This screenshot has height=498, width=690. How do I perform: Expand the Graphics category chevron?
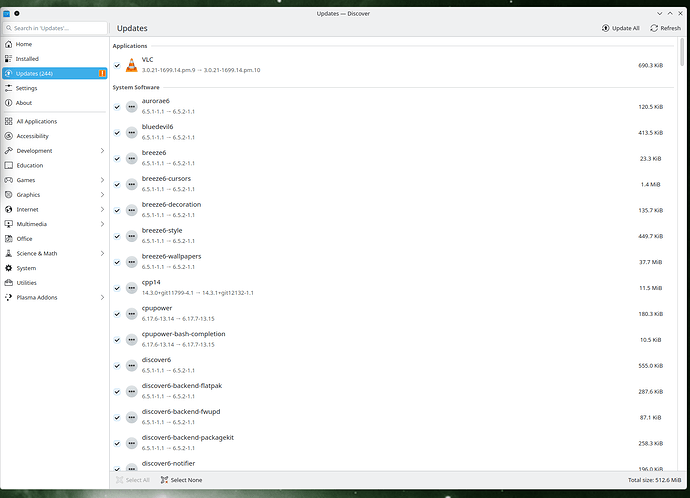[102, 194]
